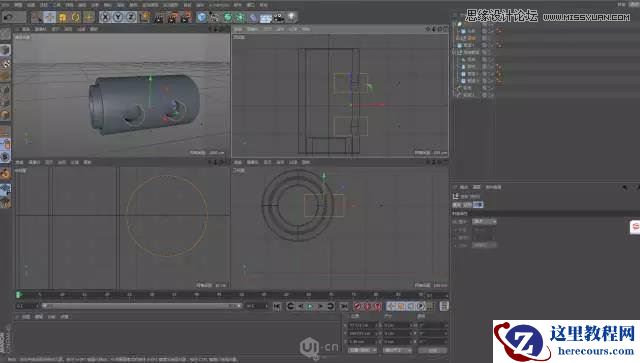Toggle the visibility dots of the orange-highlighted Boole object
Screen dimensions: 640x363
491,38
